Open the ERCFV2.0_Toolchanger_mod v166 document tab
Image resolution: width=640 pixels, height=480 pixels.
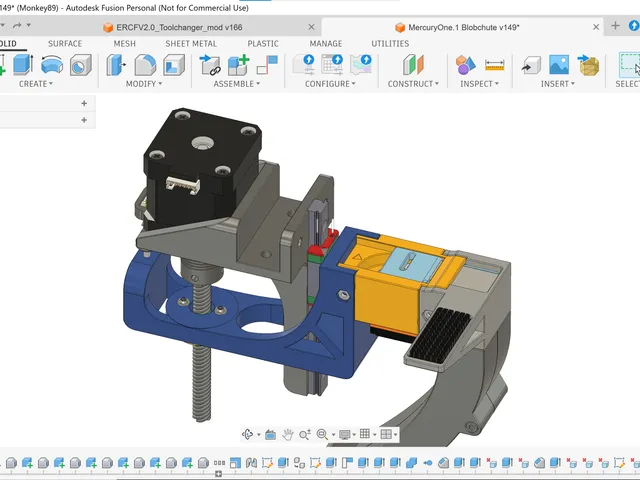pyautogui.click(x=179, y=27)
